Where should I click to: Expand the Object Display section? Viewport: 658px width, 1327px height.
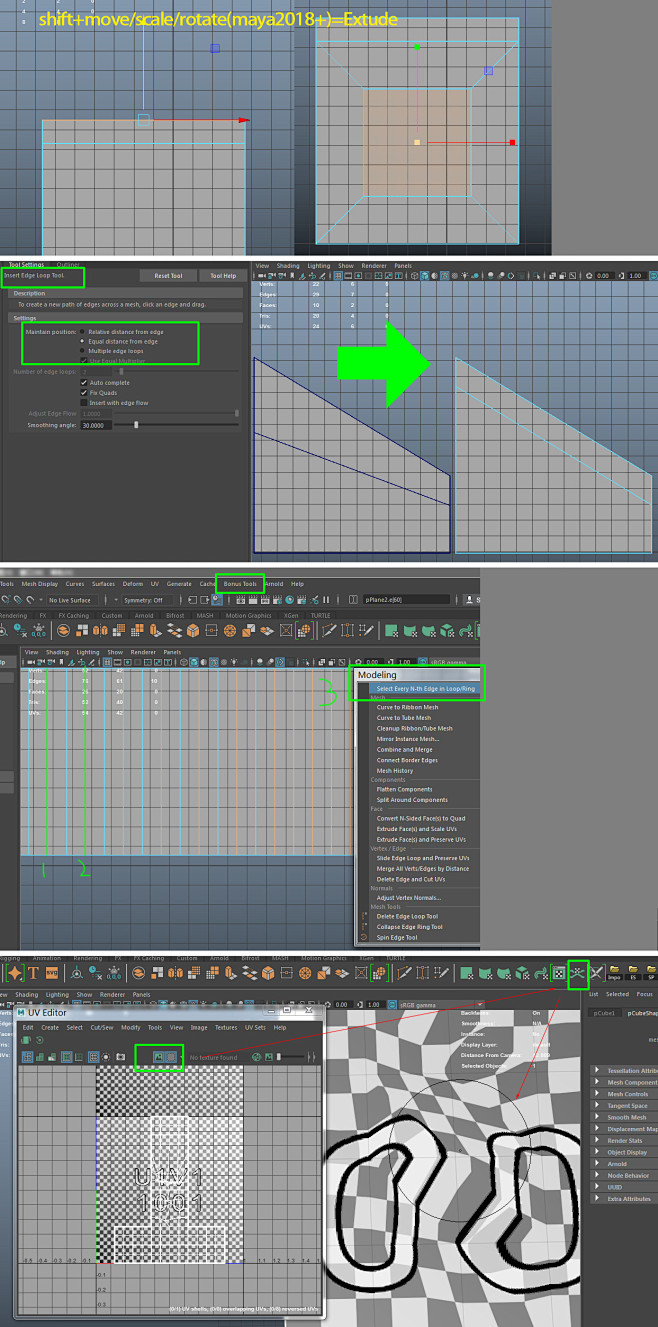click(x=624, y=1152)
